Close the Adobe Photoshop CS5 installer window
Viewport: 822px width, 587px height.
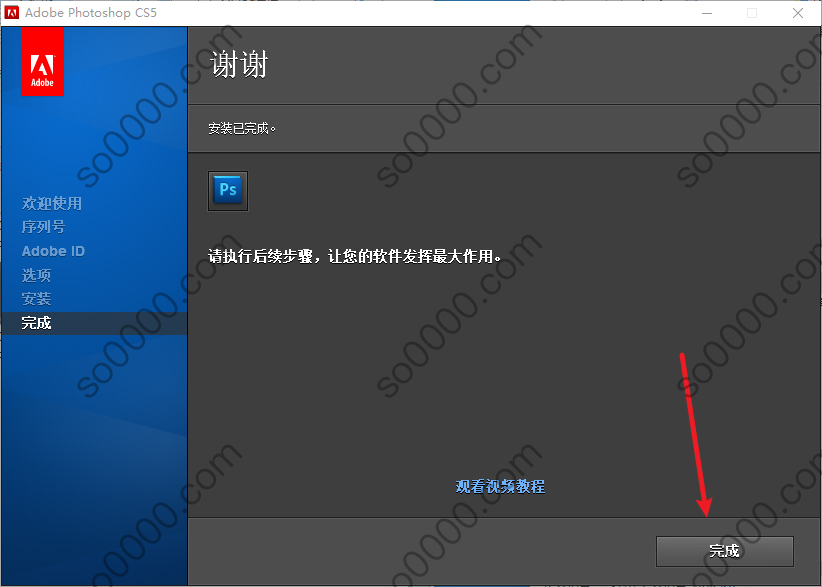pyautogui.click(x=797, y=13)
